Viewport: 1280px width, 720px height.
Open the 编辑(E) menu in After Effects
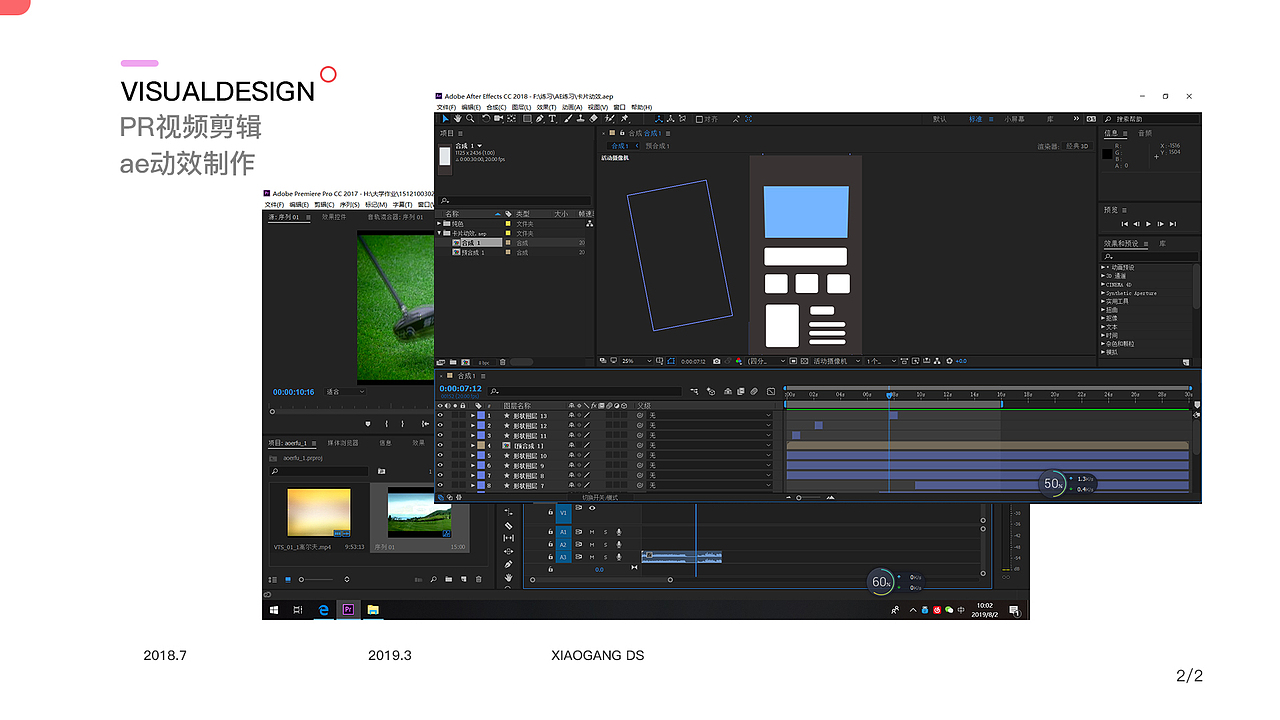(471, 107)
